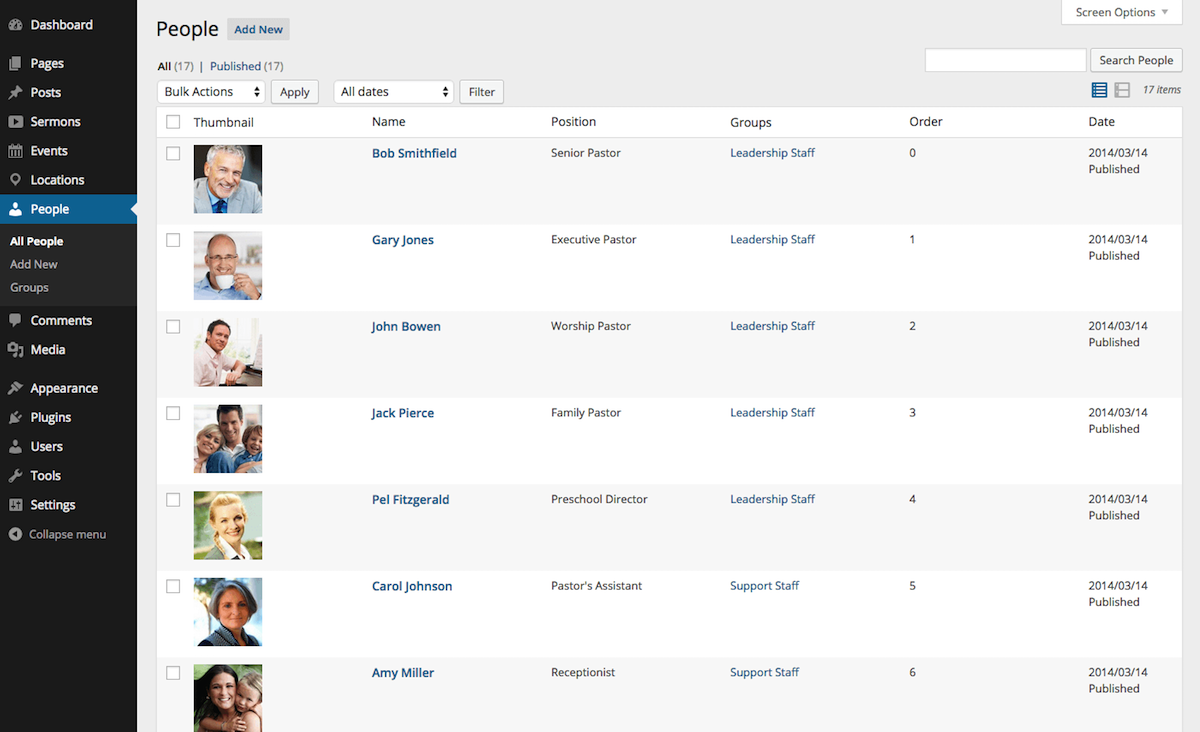Screen dimensions: 1200x732
Task: Click the Search People button
Action: 1136,60
